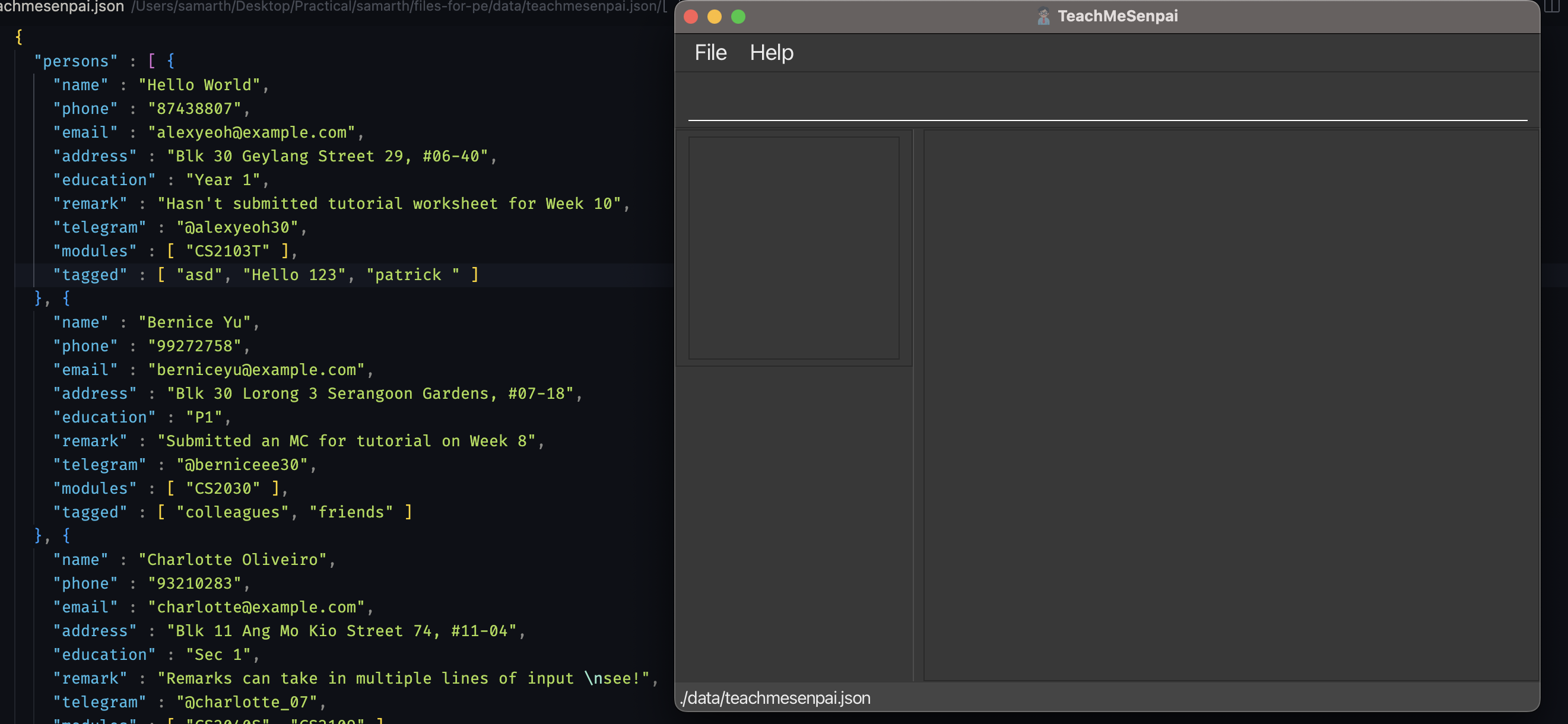Click the large empty result panel on right
This screenshot has width=1568, height=724.
[x=1230, y=405]
